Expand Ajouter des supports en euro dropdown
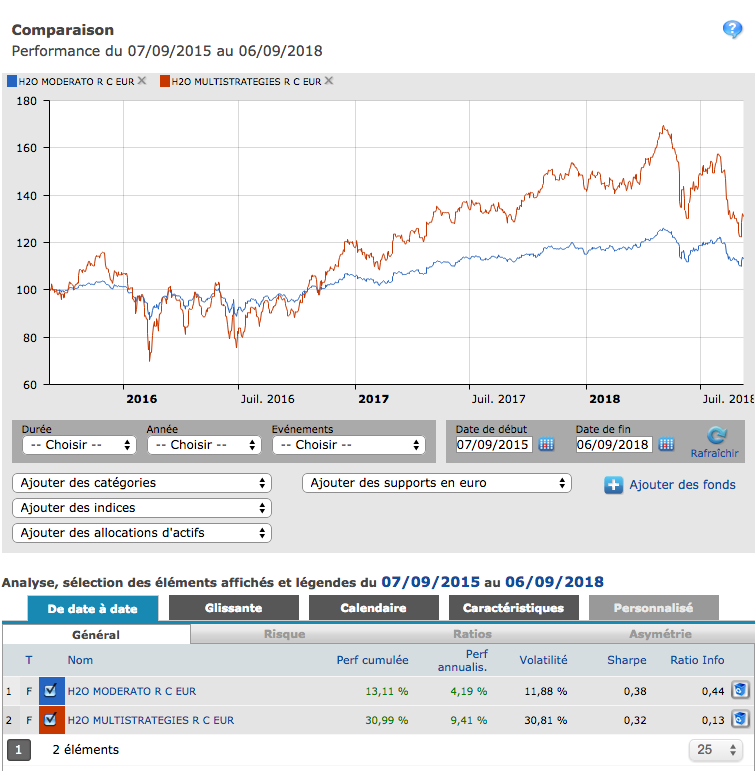This screenshot has width=756, height=771. [x=436, y=483]
